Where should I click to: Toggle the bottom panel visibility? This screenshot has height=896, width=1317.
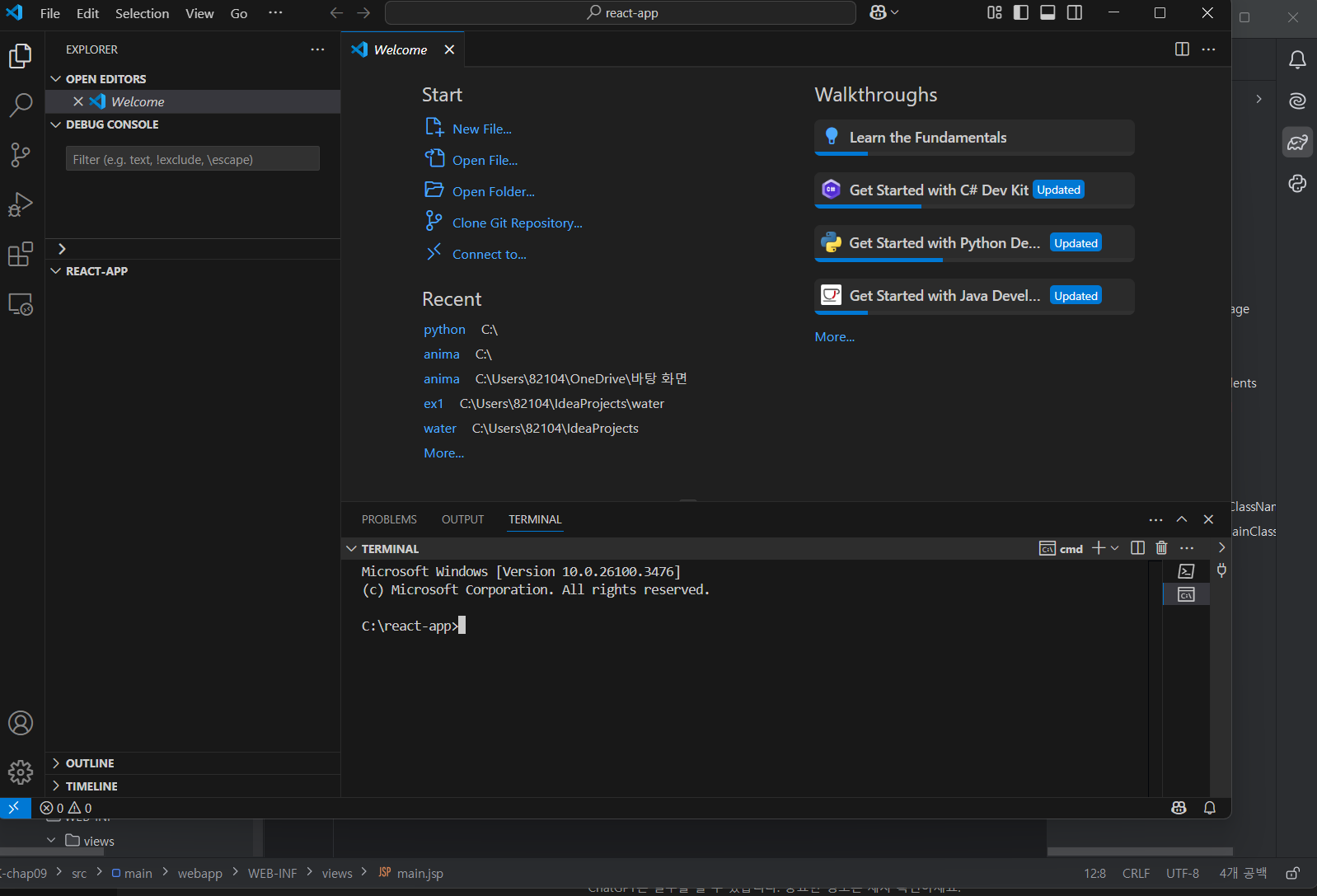[x=1048, y=12]
